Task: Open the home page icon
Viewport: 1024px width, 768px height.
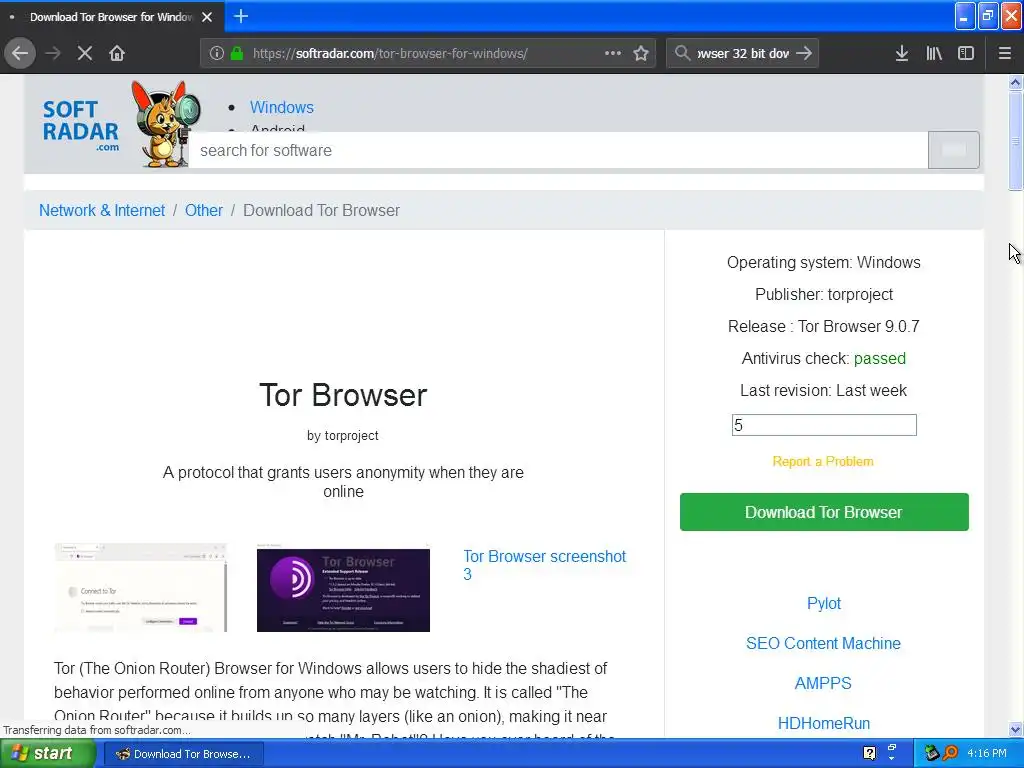Action: pos(117,53)
